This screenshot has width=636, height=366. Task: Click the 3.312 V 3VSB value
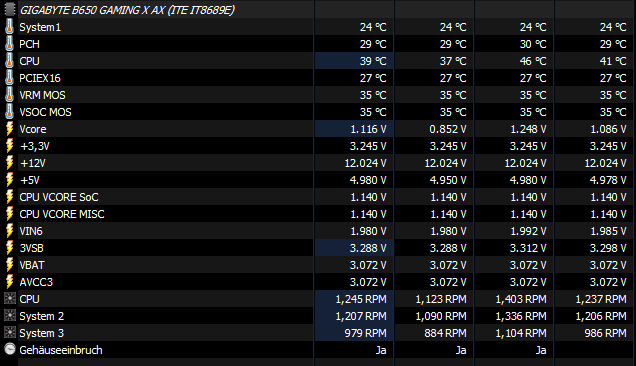click(528, 248)
